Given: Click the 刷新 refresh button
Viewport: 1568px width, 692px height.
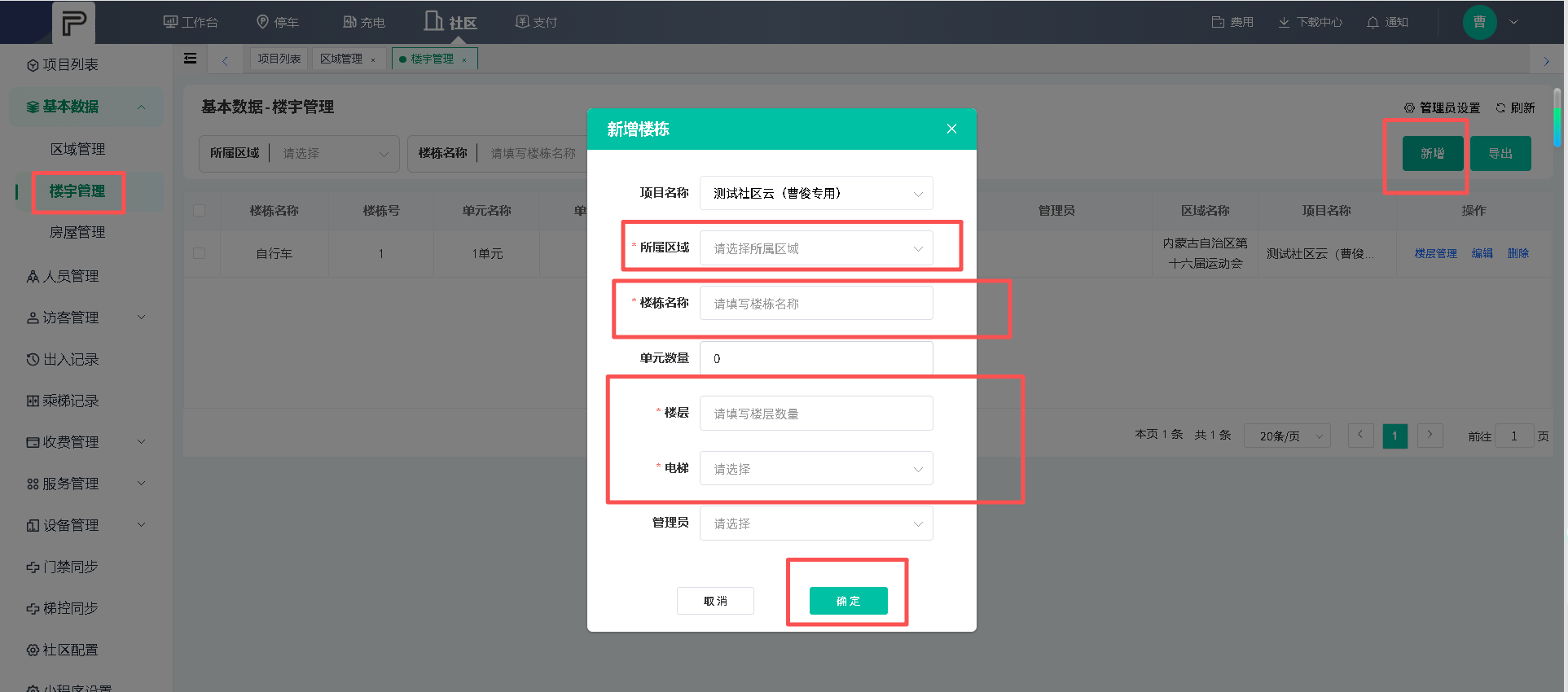Looking at the screenshot, I should [1515, 107].
